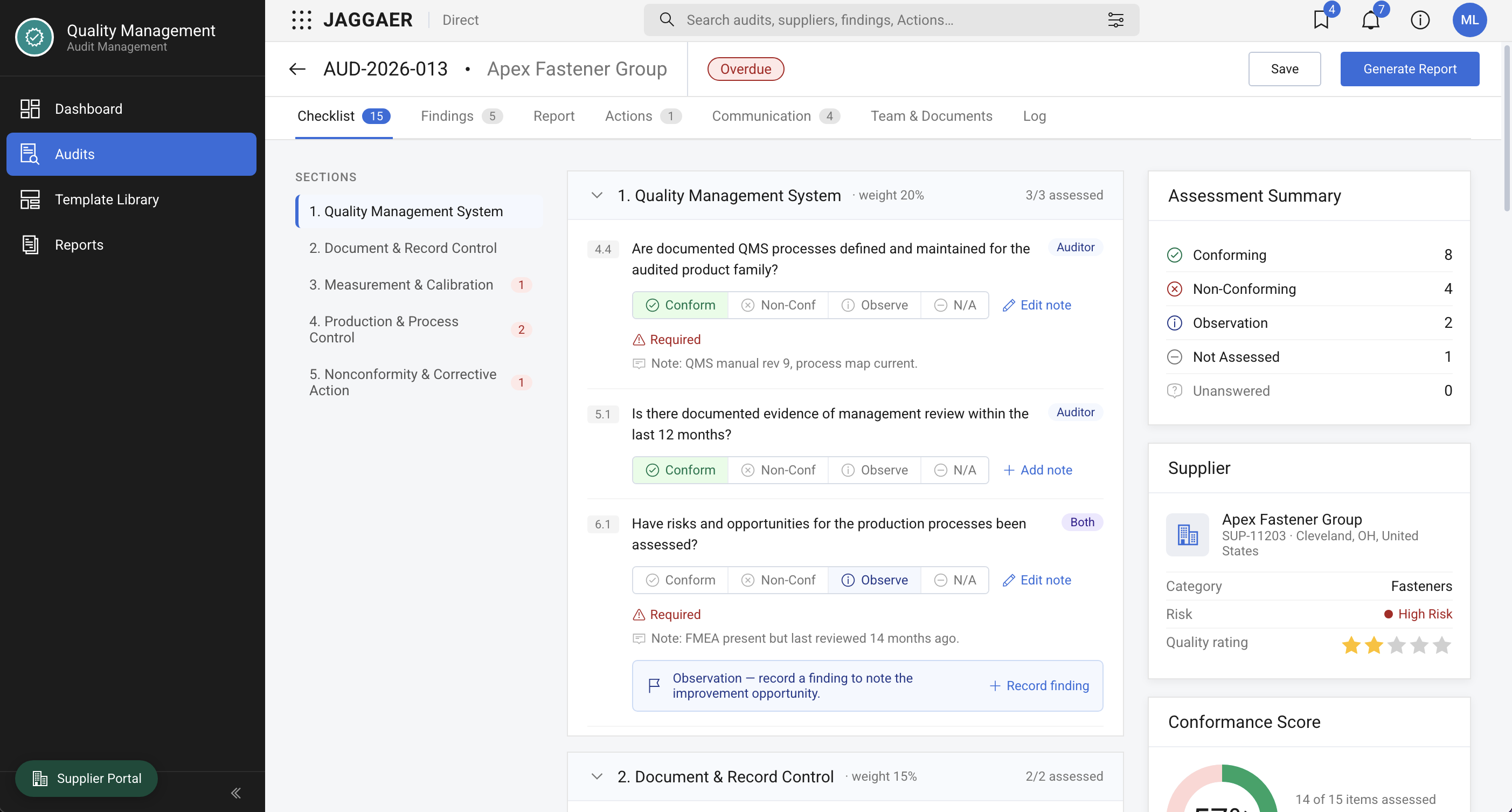Image resolution: width=1512 pixels, height=812 pixels.
Task: Open Dashboard in the sidebar
Action: coord(131,108)
